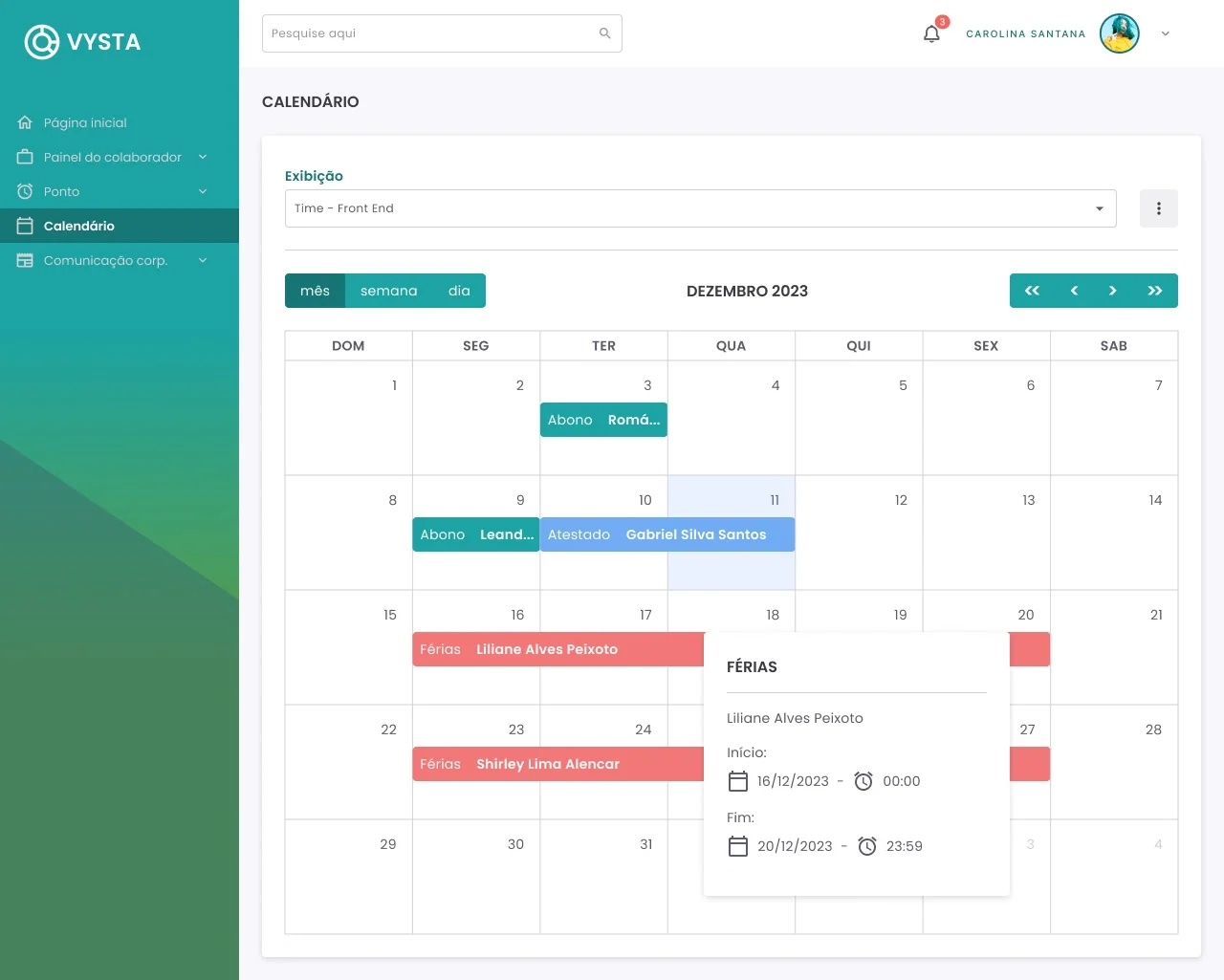Viewport: 1224px width, 980px height.
Task: Expand Comunicação corp. chevron
Action: (x=203, y=260)
